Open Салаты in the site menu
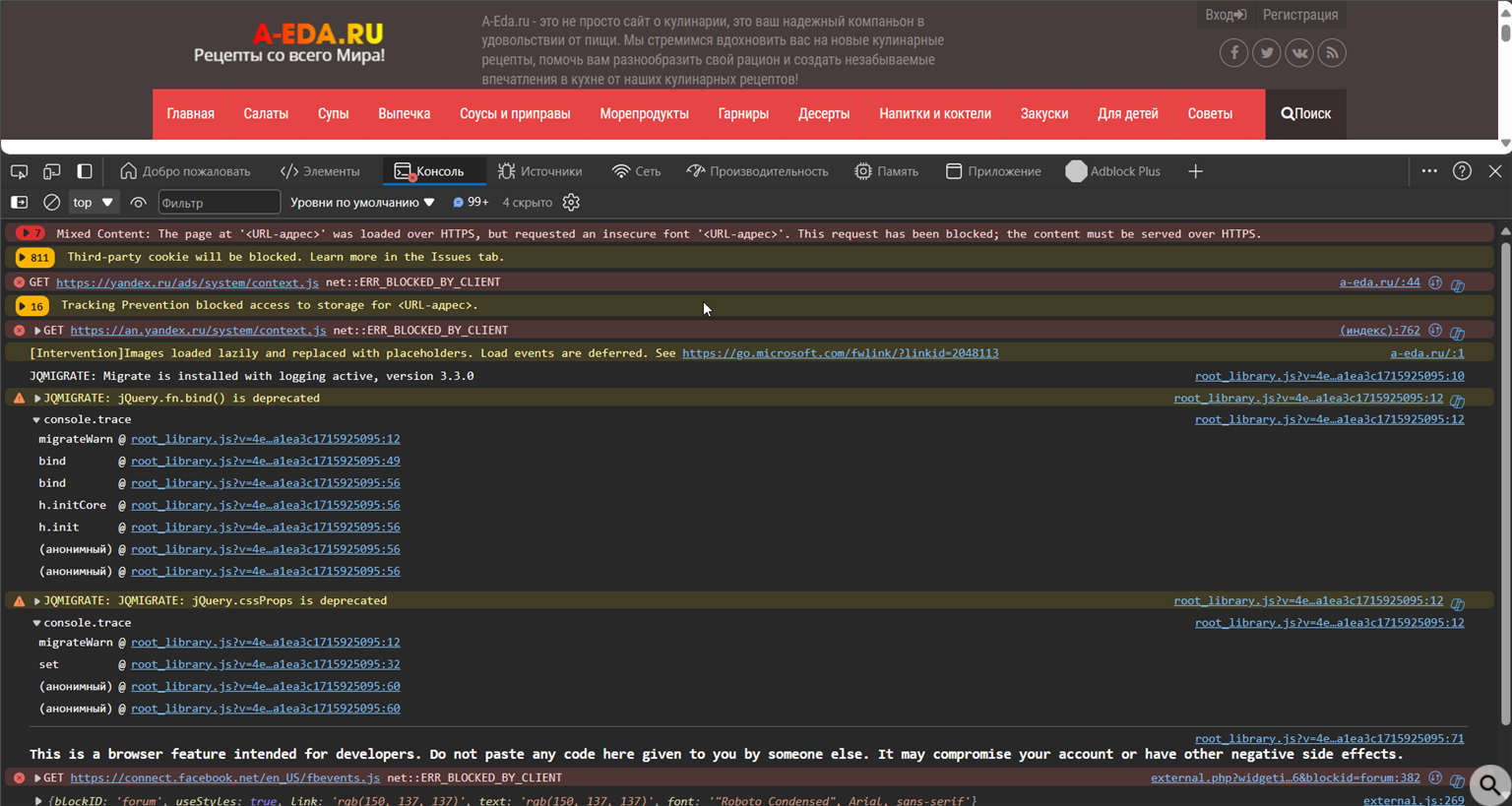 [x=266, y=114]
